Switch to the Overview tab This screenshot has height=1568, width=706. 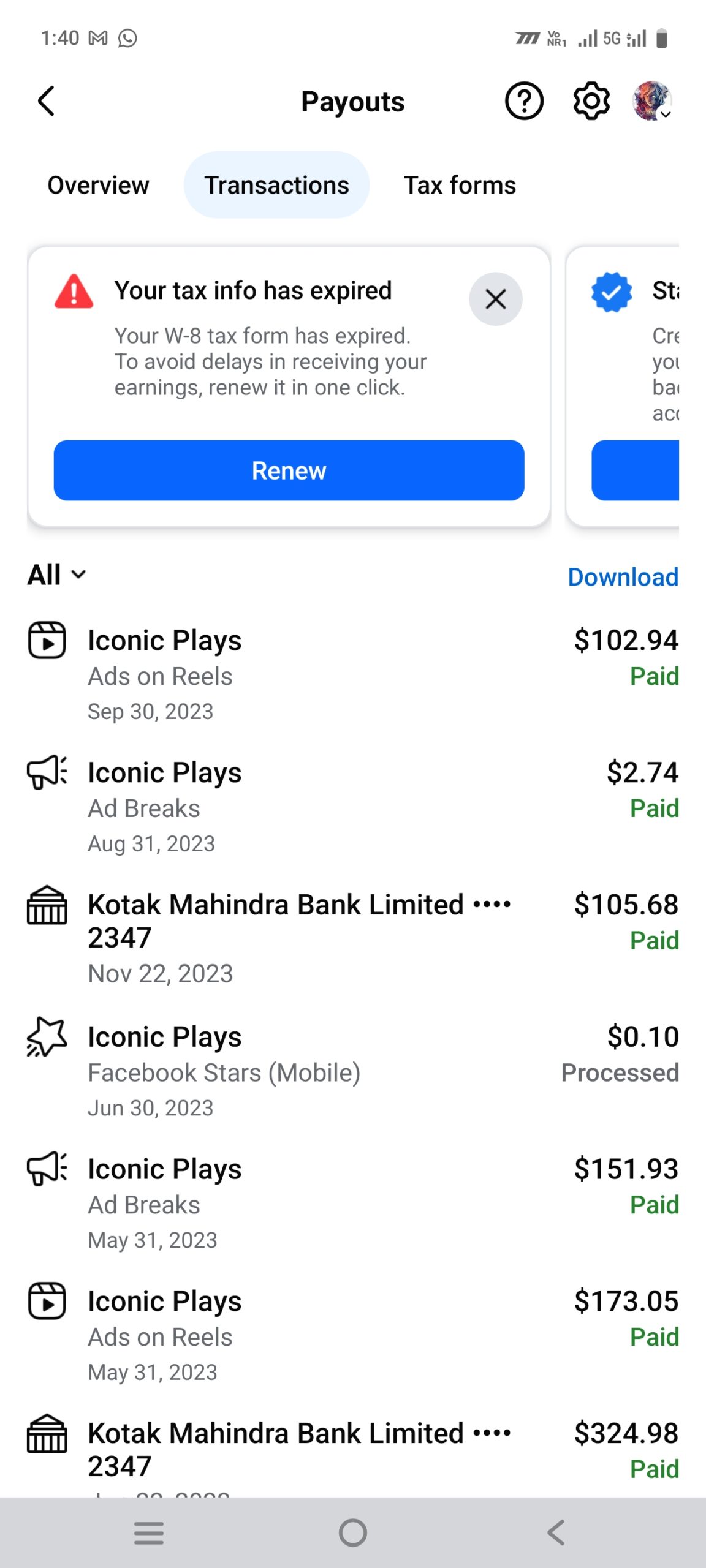98,185
